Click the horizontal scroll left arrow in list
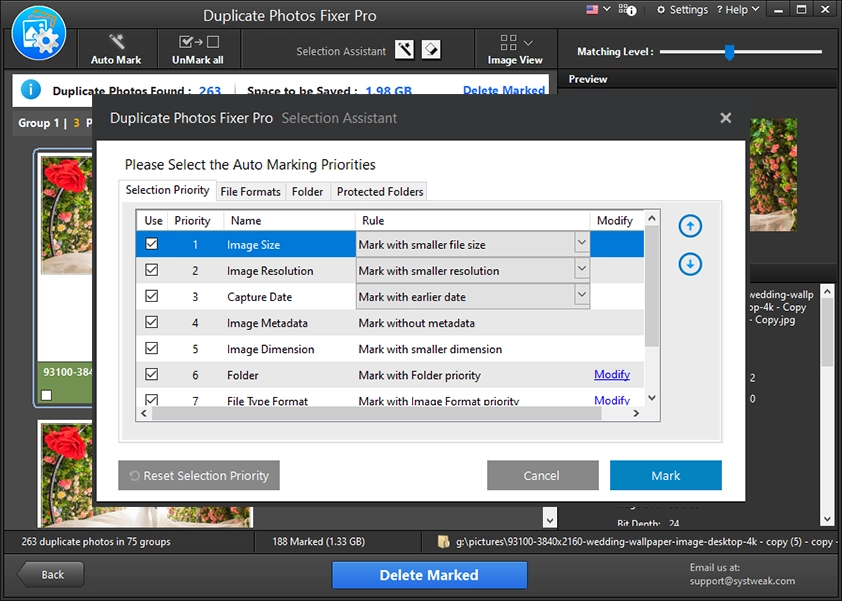The image size is (842, 601). [x=143, y=414]
